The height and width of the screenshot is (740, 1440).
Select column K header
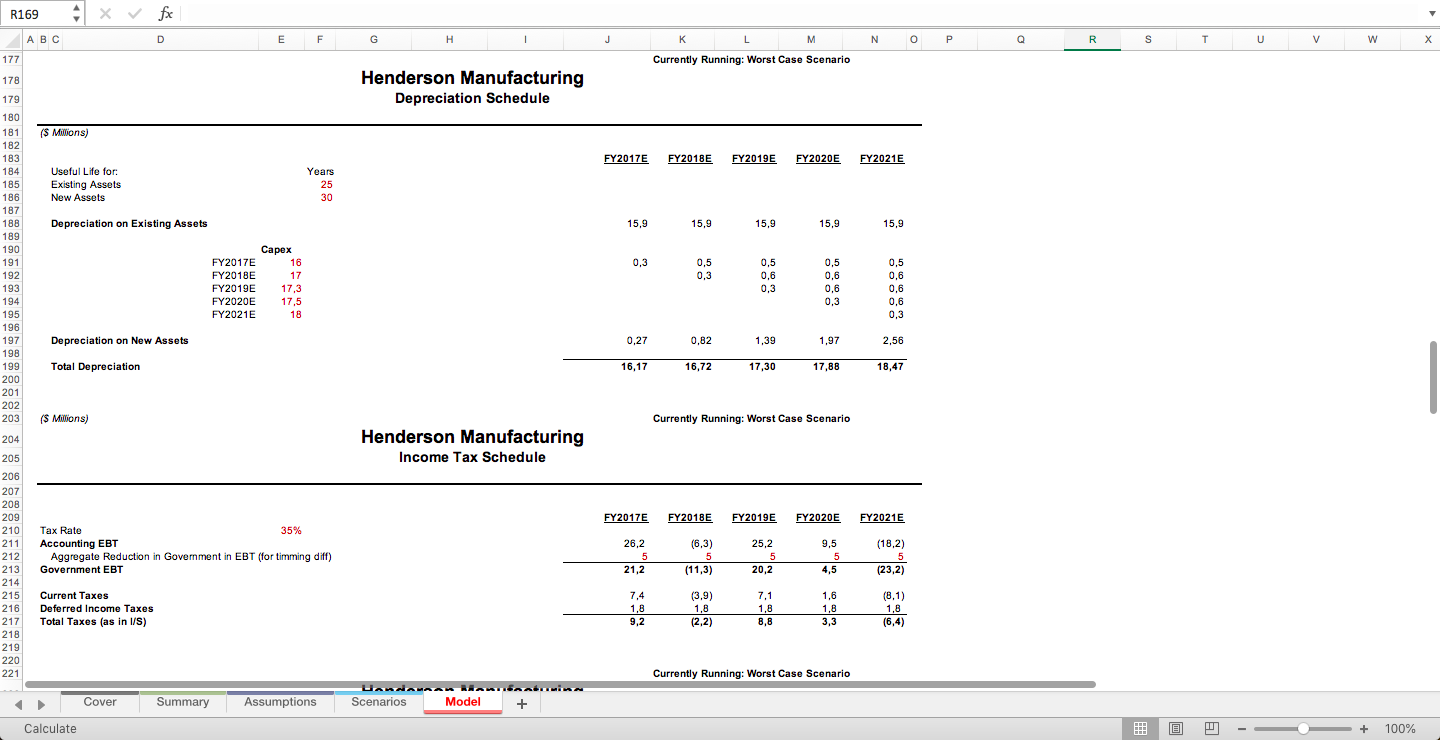pos(682,40)
